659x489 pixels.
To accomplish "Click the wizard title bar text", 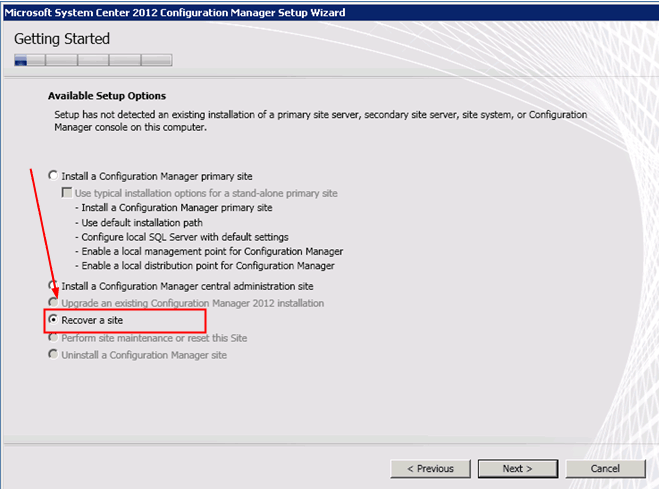I will pyautogui.click(x=175, y=13).
